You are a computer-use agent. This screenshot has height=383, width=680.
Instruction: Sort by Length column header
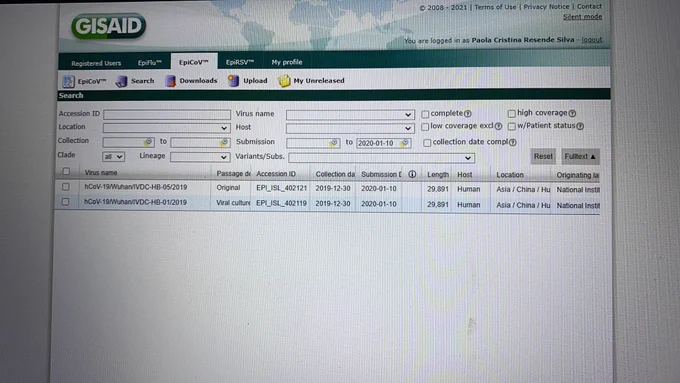(438, 174)
